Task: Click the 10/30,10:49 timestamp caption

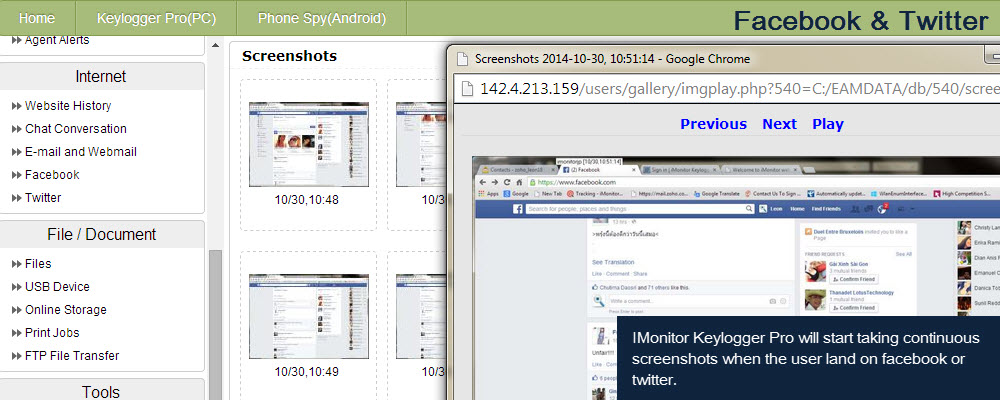Action: coord(307,372)
